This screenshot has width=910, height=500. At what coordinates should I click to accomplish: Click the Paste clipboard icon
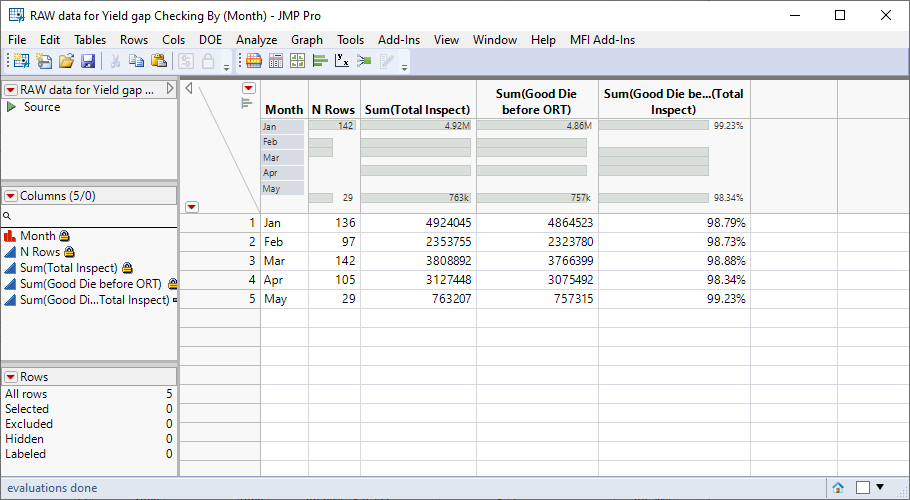158,61
